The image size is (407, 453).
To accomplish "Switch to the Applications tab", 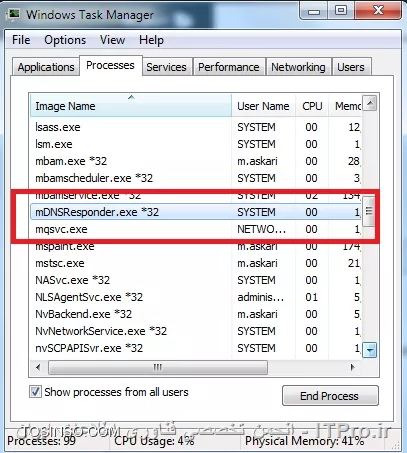I will [x=46, y=67].
